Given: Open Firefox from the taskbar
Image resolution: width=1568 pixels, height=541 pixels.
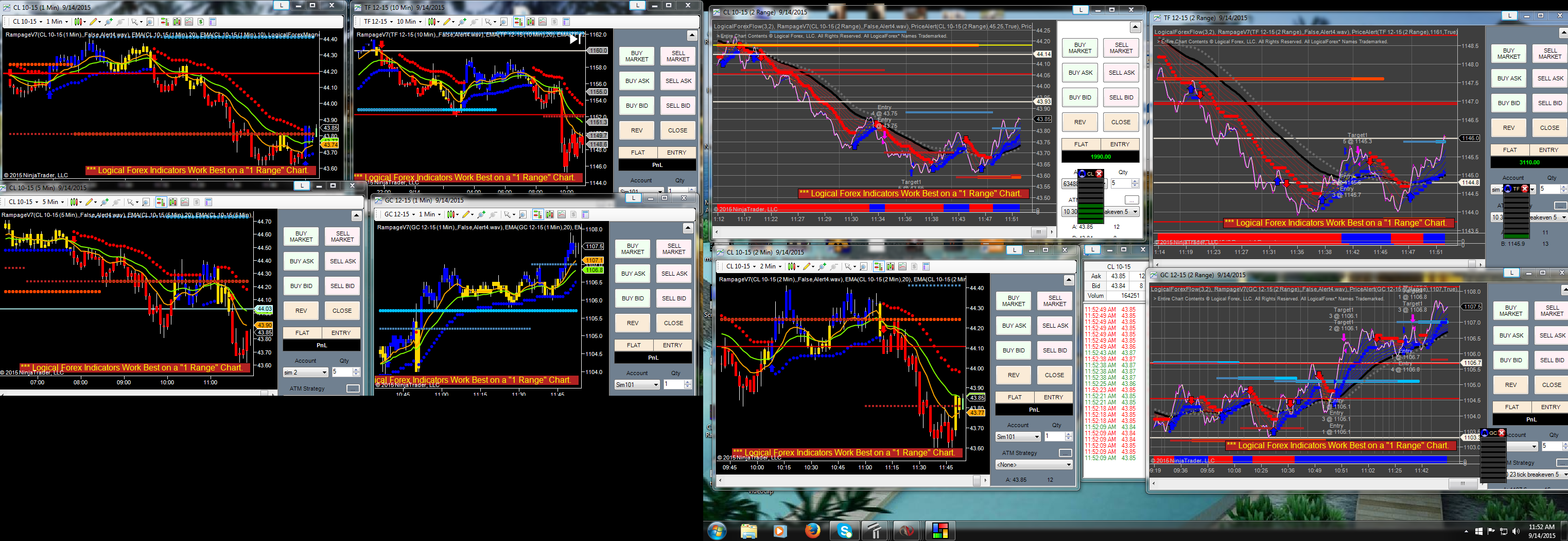Looking at the screenshot, I should [812, 531].
